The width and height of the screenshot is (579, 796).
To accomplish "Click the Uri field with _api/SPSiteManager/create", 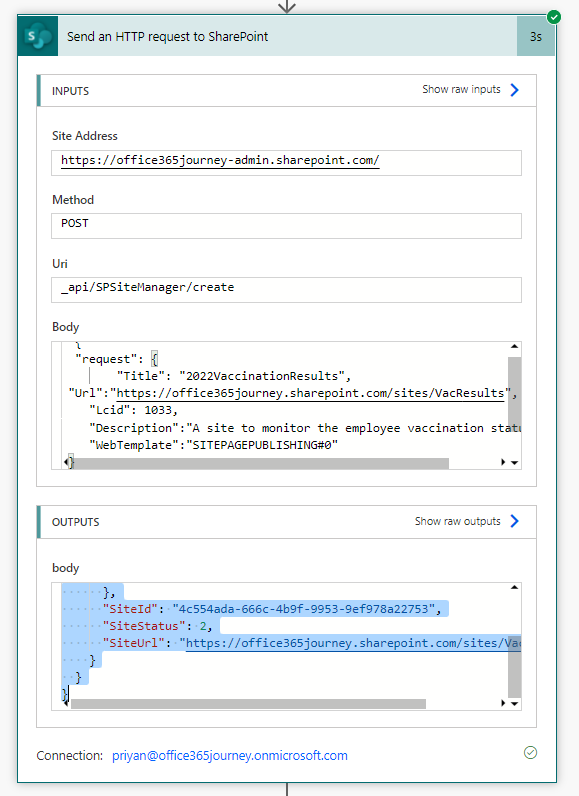I will [x=286, y=290].
